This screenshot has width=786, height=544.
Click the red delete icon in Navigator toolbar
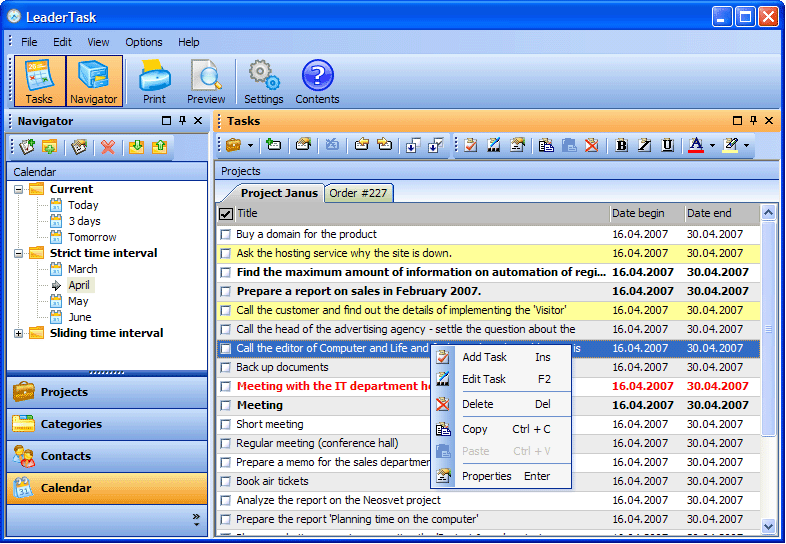[108, 148]
